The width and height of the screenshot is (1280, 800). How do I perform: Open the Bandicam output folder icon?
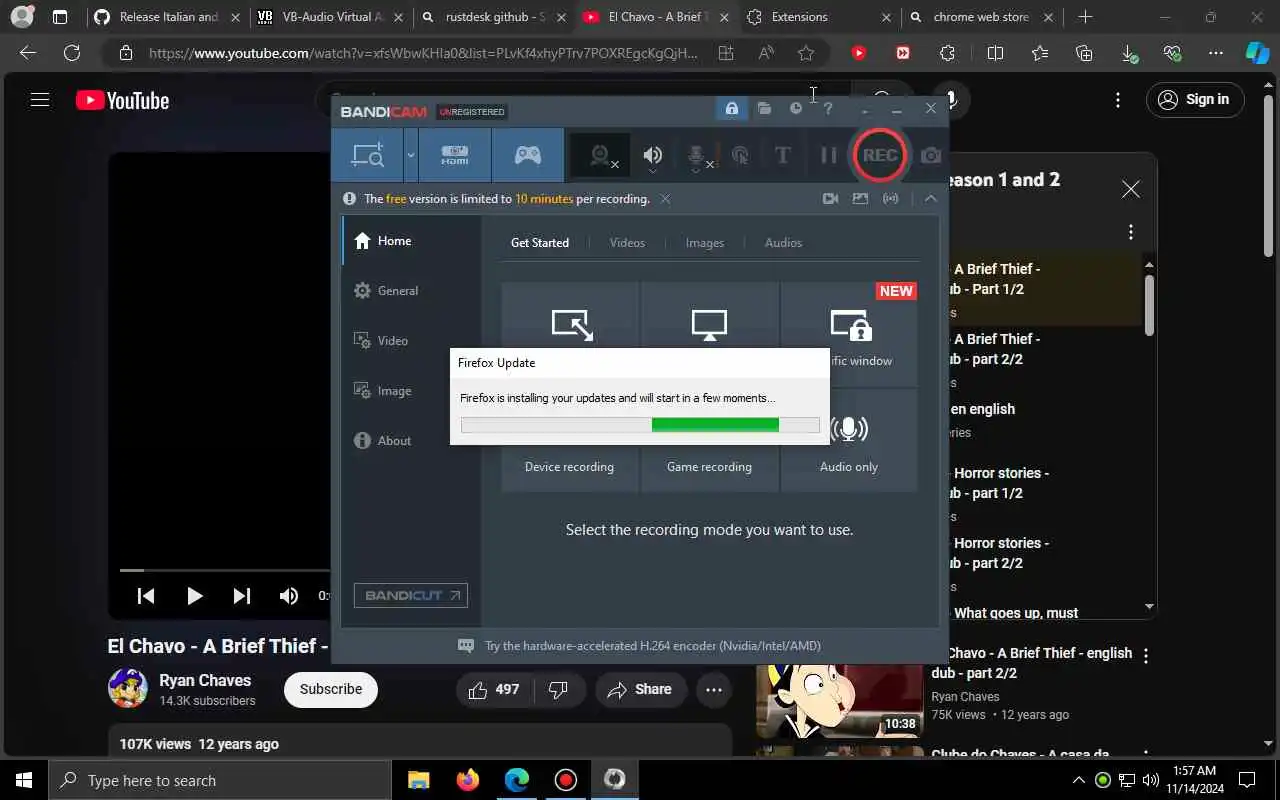click(x=764, y=108)
